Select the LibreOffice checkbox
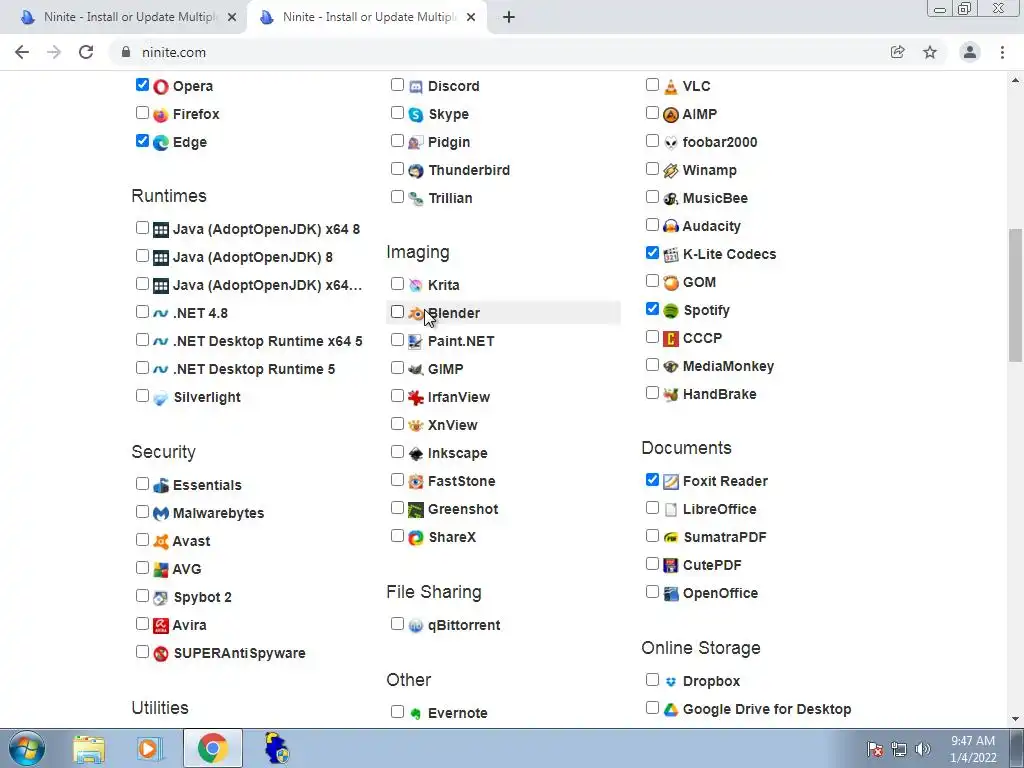The height and width of the screenshot is (768, 1024). [652, 508]
